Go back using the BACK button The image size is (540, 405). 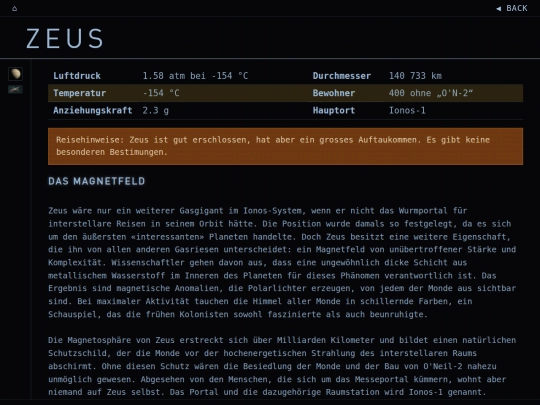512,8
